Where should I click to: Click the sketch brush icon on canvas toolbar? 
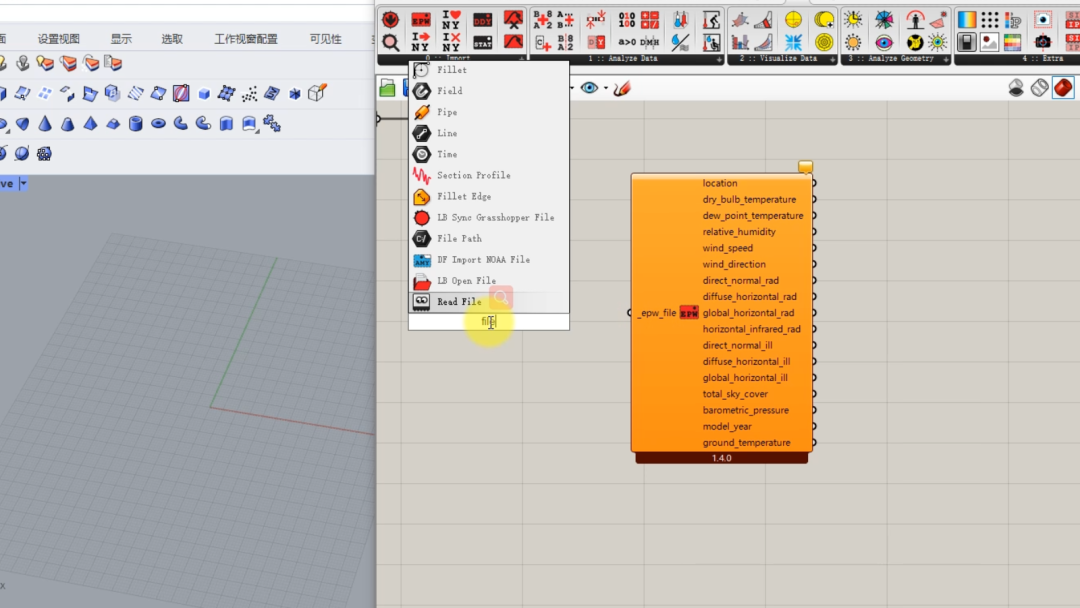tap(622, 88)
